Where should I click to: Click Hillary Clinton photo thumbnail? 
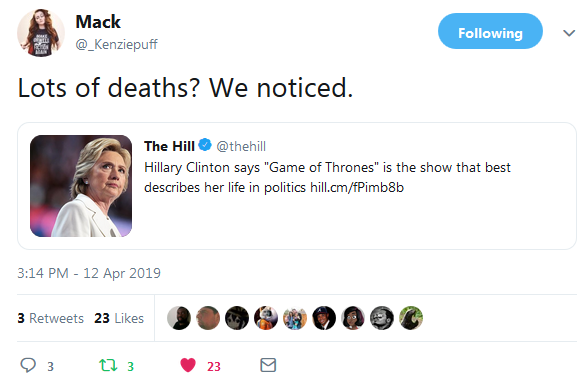point(81,186)
